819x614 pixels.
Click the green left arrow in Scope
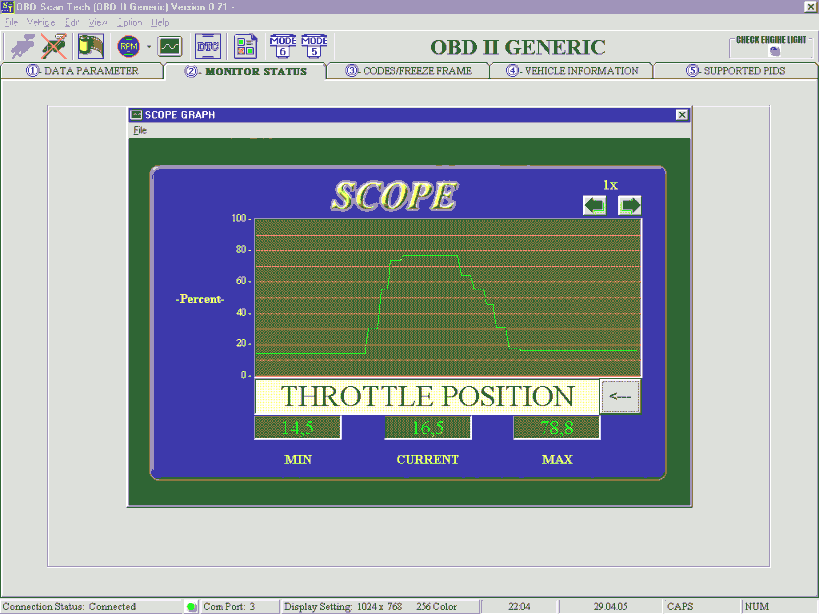[595, 205]
